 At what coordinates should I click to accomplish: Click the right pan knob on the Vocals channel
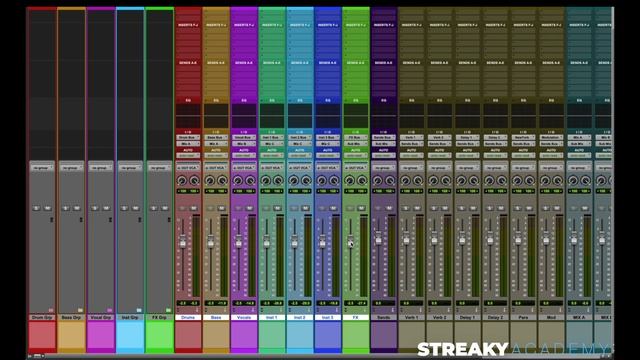click(250, 180)
